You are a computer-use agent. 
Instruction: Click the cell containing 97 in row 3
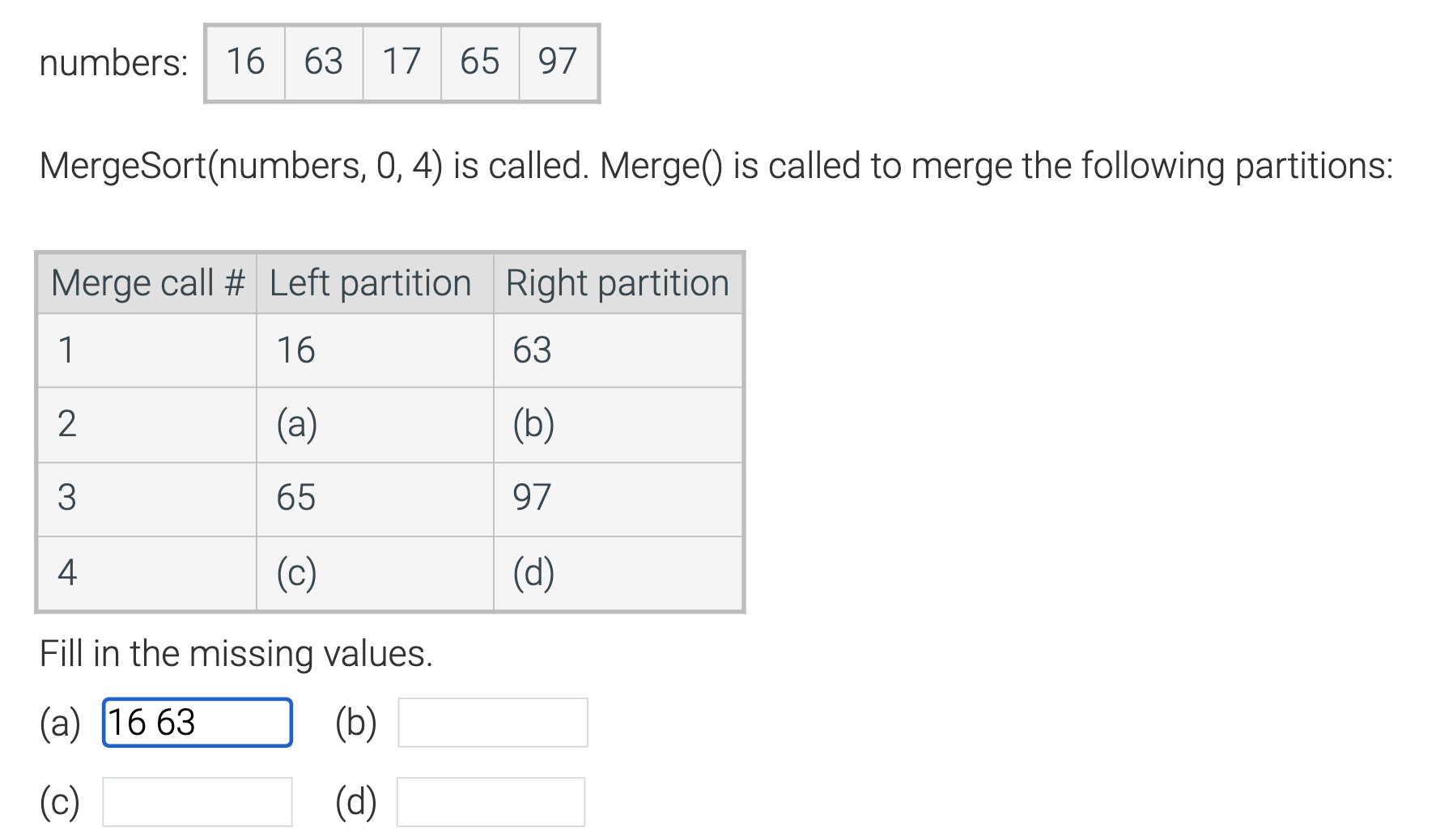click(532, 498)
